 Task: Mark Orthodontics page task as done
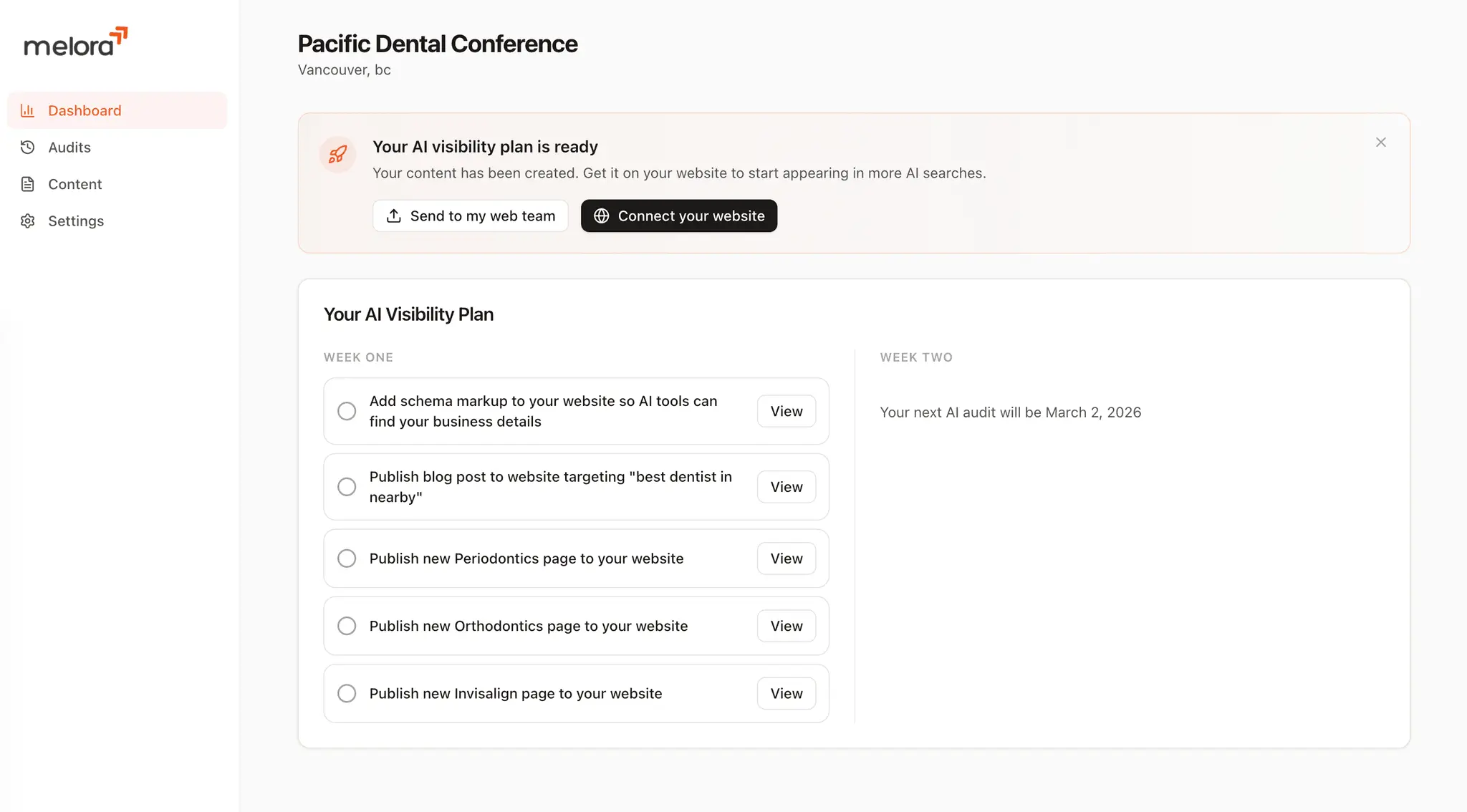click(347, 626)
